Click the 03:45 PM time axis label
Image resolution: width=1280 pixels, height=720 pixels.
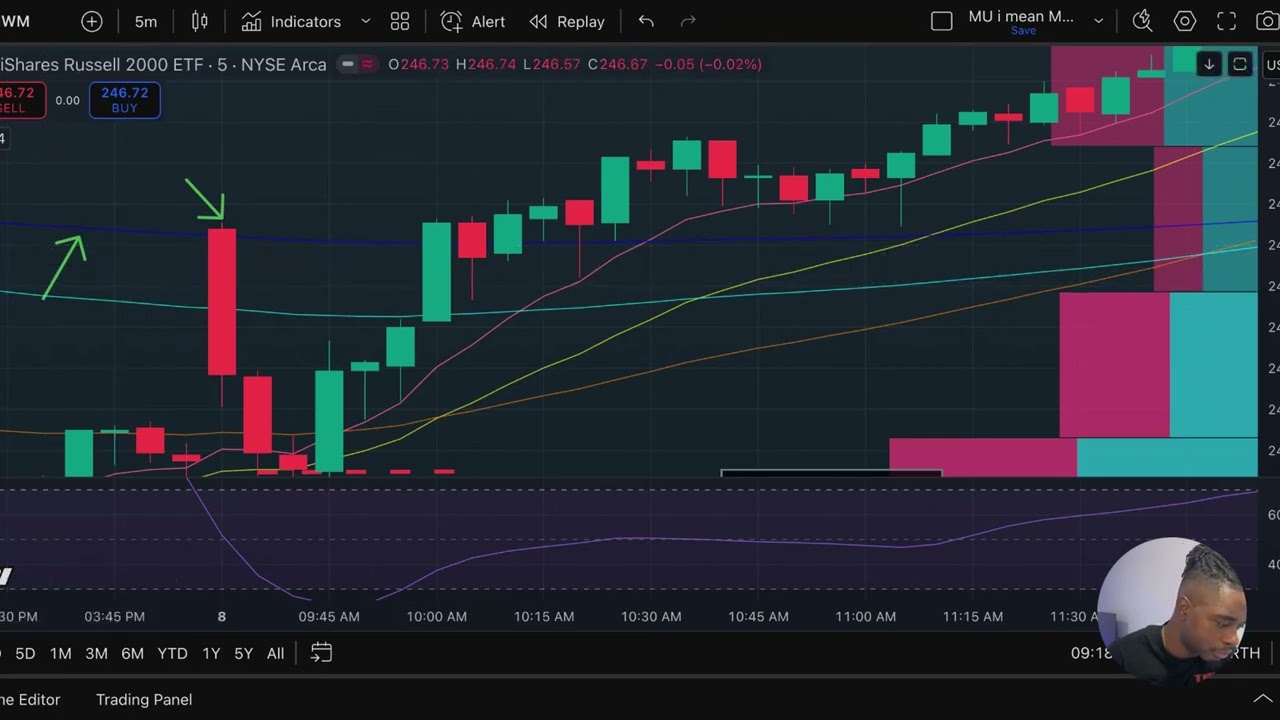[115, 616]
